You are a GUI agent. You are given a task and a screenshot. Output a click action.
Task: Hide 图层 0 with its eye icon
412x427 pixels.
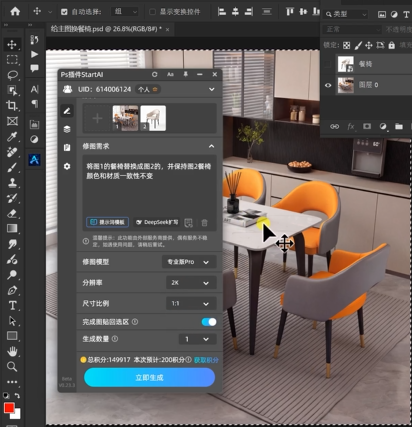tap(328, 85)
